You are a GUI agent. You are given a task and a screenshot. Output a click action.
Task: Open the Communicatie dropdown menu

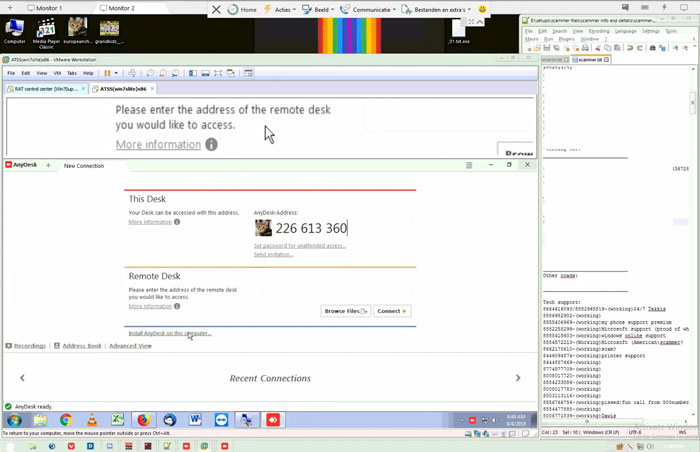click(x=369, y=9)
